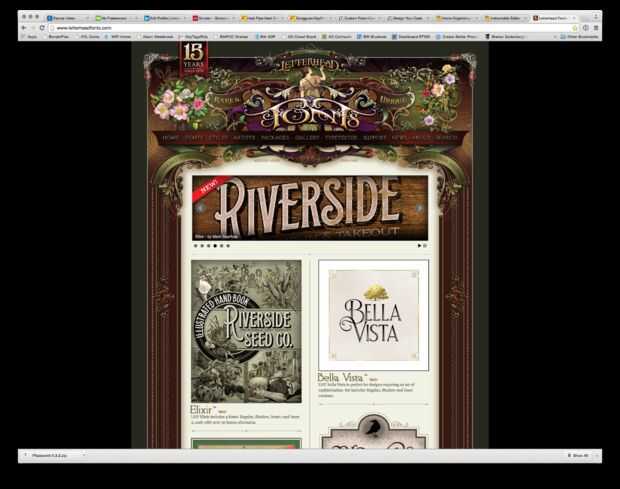Click the Bella Vista font title link

point(342,378)
